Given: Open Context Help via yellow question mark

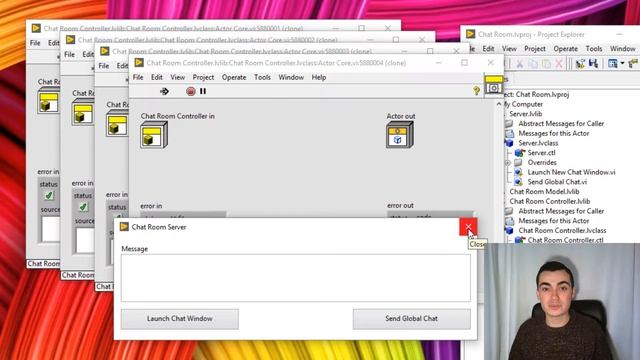Looking at the screenshot, I should [x=476, y=91].
